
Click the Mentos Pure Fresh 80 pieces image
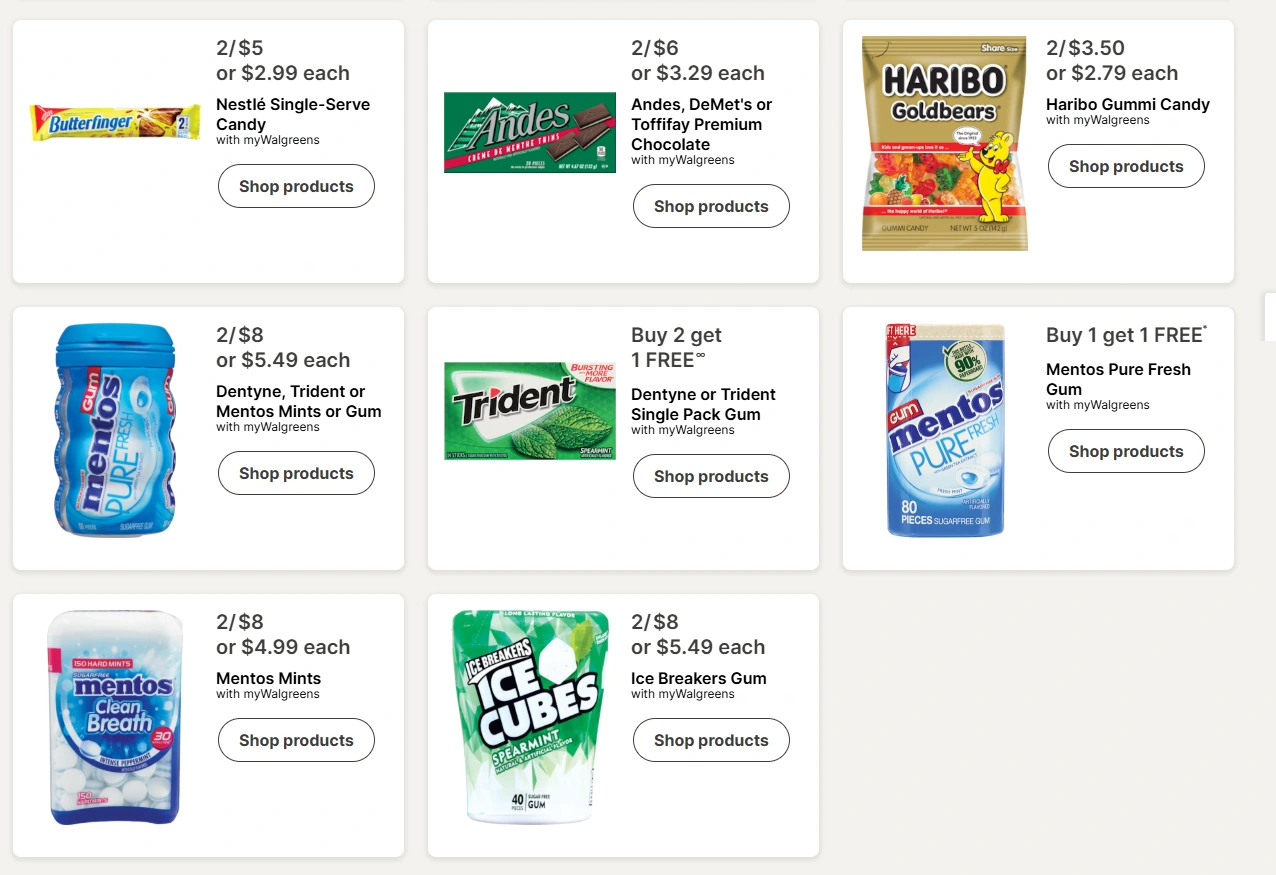[x=945, y=430]
